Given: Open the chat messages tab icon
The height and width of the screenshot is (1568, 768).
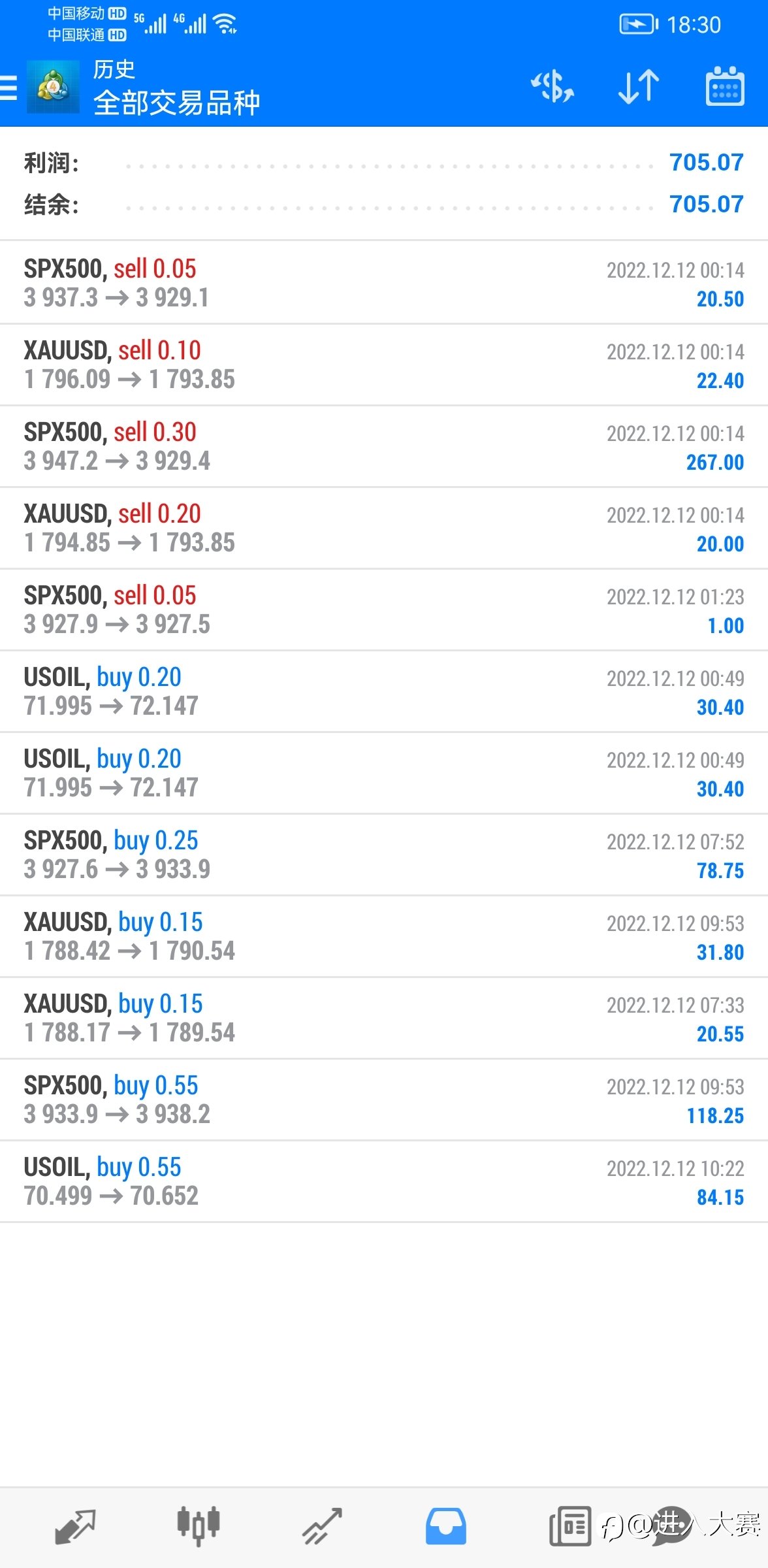Looking at the screenshot, I should pyautogui.click(x=673, y=1527).
